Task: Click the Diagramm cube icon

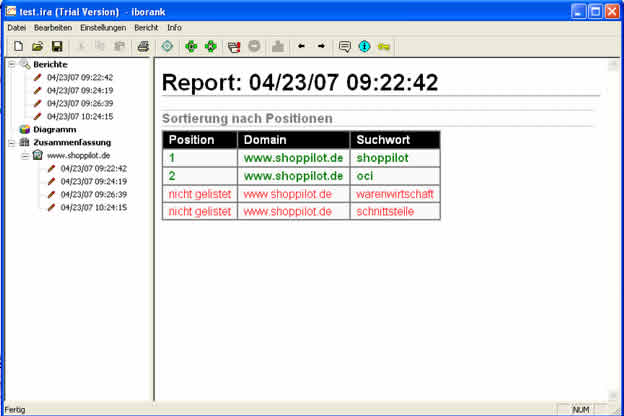Action: pos(25,129)
